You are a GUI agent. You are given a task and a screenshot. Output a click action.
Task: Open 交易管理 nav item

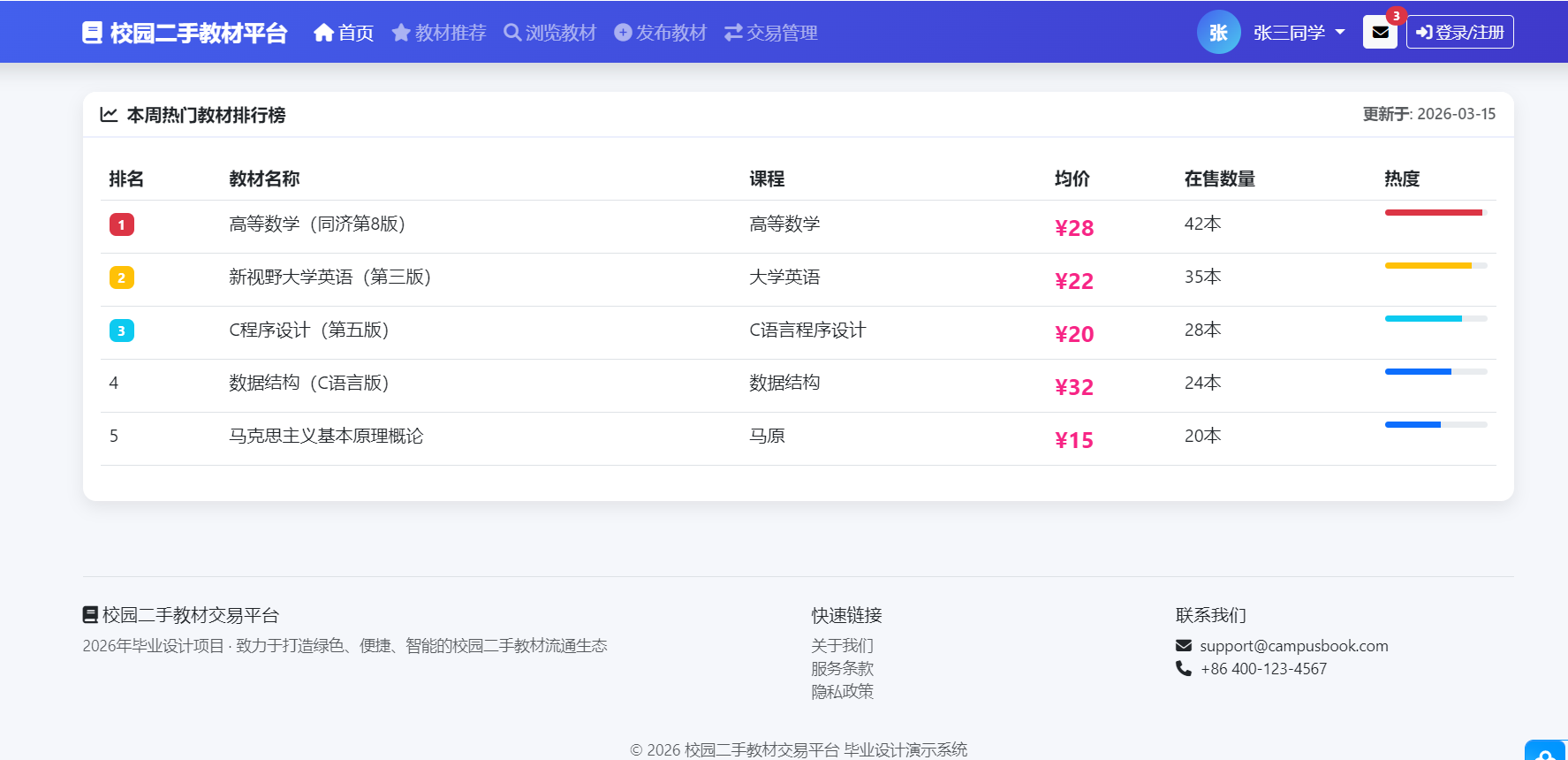(x=771, y=33)
